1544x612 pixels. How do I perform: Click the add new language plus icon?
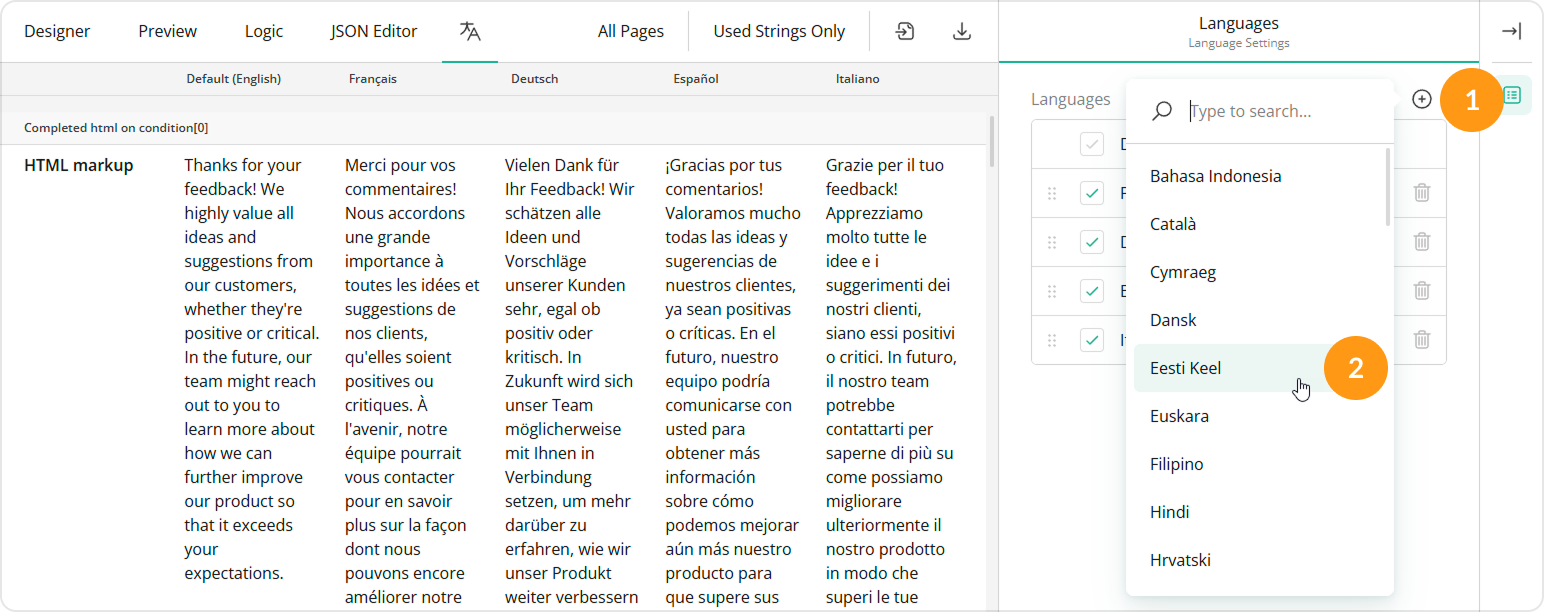click(1422, 99)
